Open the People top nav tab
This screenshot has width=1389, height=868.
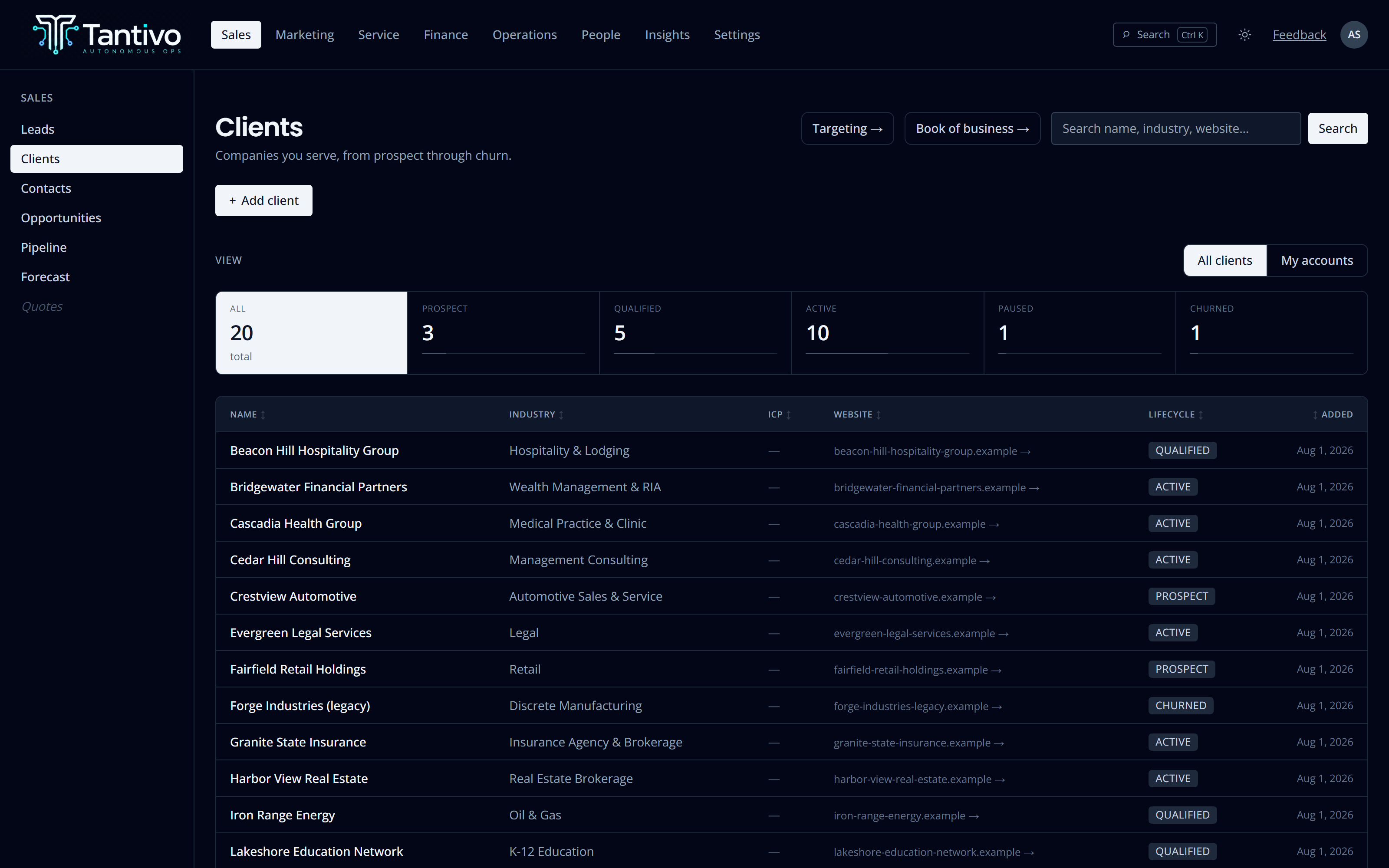[600, 34]
